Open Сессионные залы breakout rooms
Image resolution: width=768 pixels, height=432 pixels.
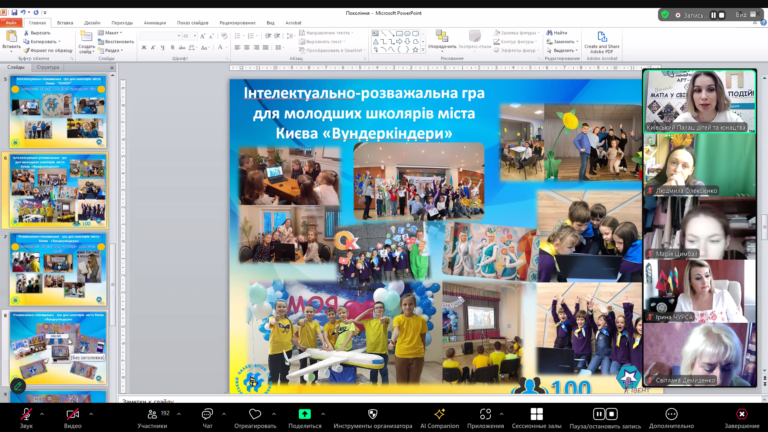point(536,414)
